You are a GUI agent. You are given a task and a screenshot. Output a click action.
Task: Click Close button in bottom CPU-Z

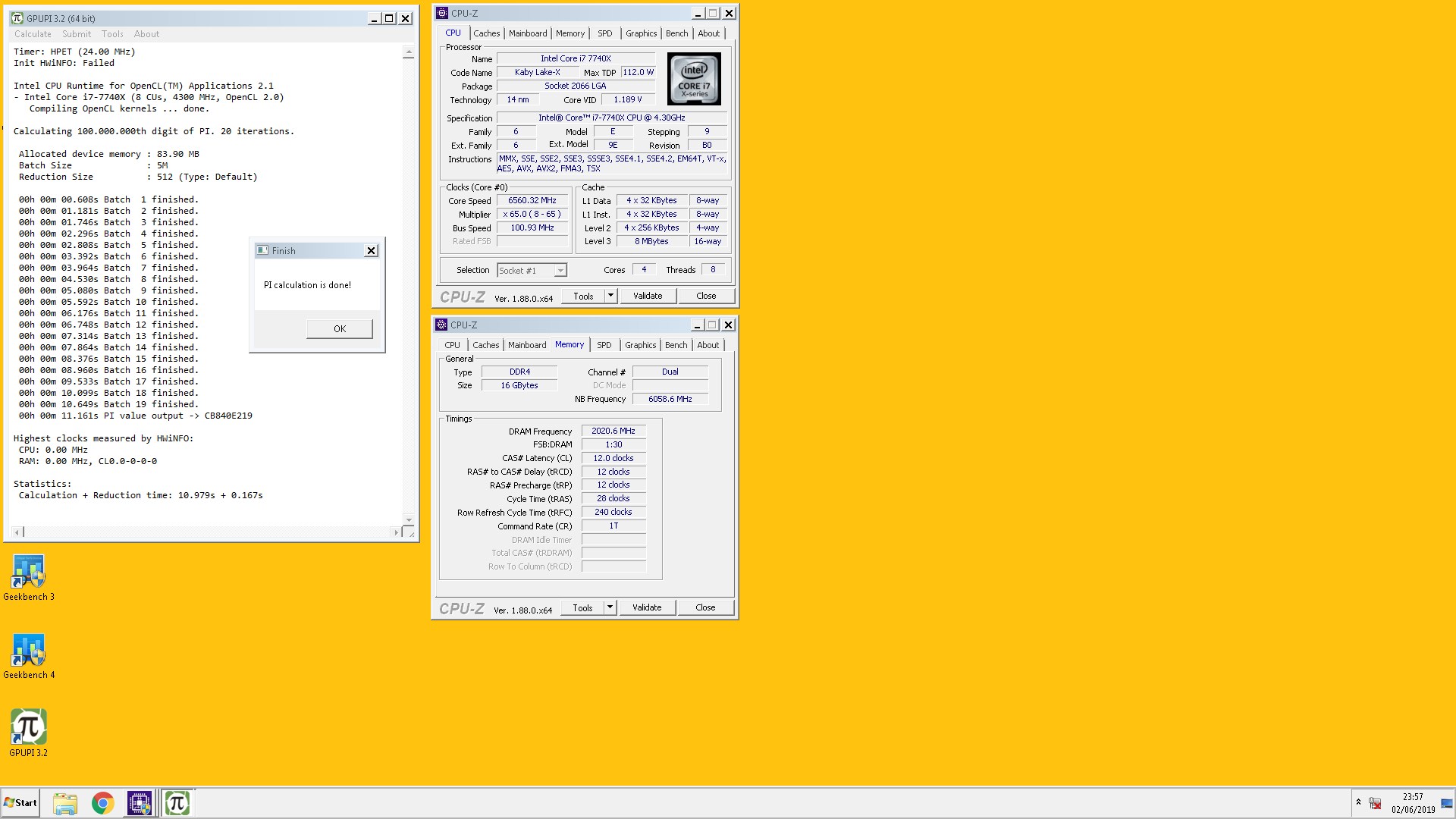(x=705, y=608)
